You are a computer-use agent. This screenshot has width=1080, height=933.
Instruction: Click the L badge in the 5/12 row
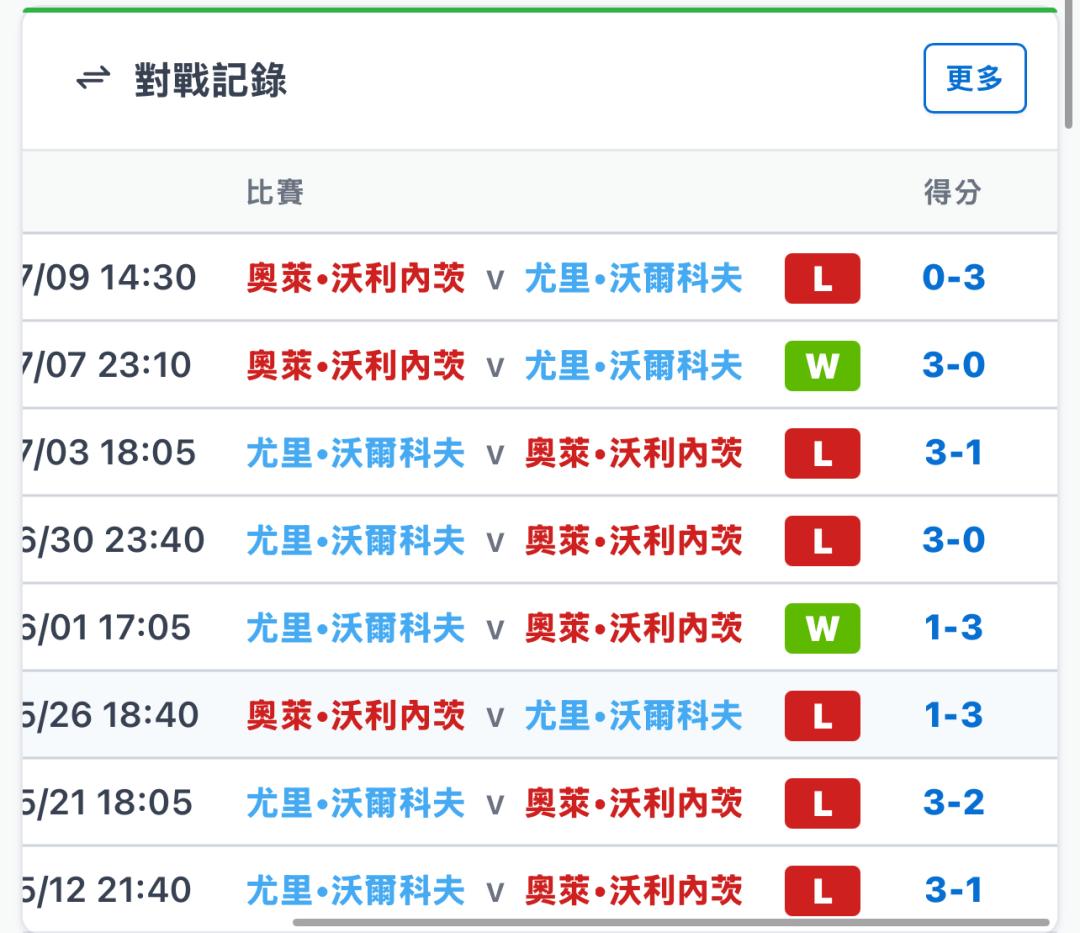click(x=822, y=890)
